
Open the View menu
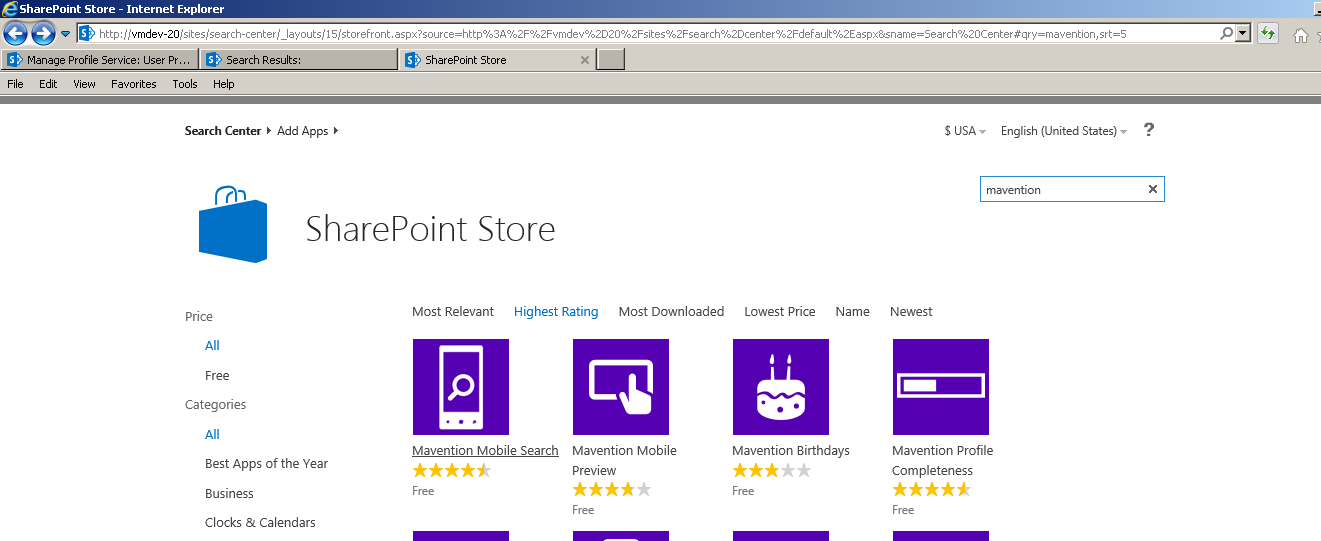click(x=84, y=84)
